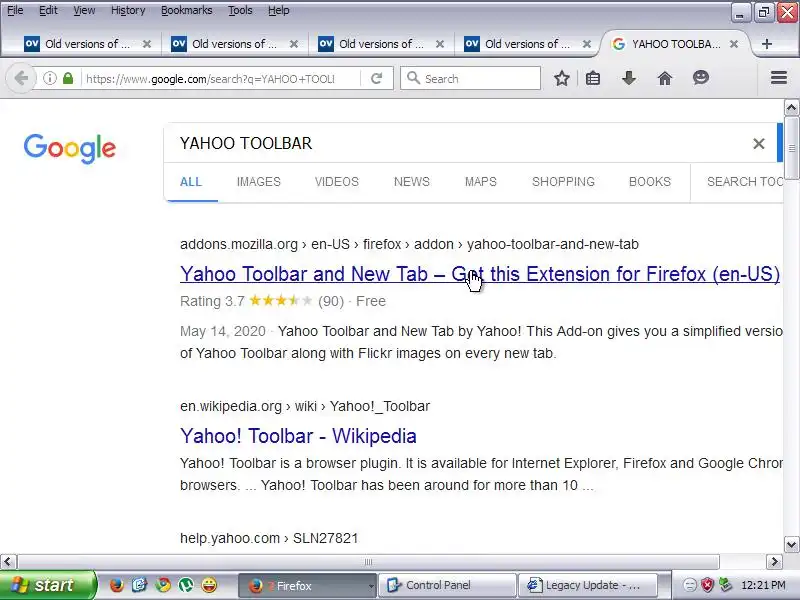Open Yahoo Toolbar and New Tab extension link
The width and height of the screenshot is (800, 600).
(480, 274)
